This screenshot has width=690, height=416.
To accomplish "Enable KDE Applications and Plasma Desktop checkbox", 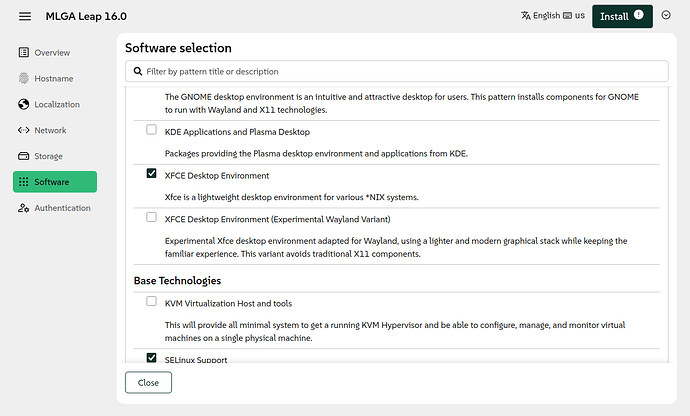I will (151, 130).
